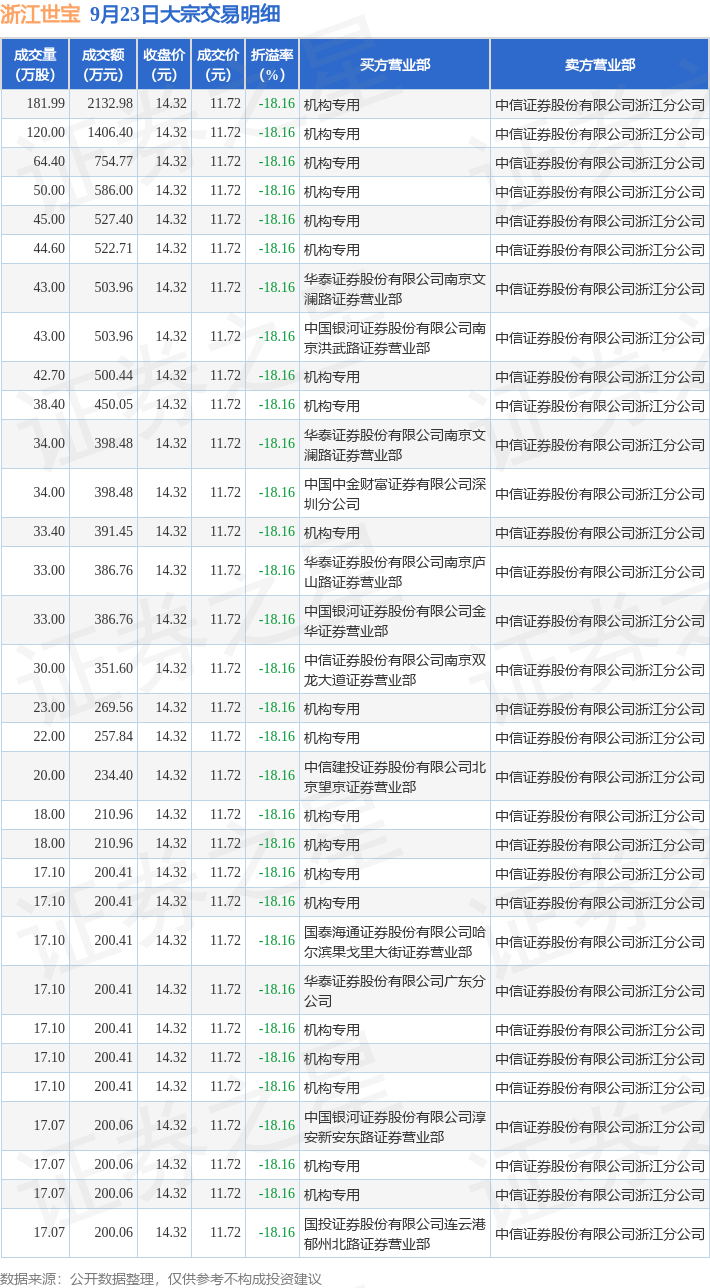
Task: Click buyer 中国银河证券金华证券营业部
Action: click(395, 620)
